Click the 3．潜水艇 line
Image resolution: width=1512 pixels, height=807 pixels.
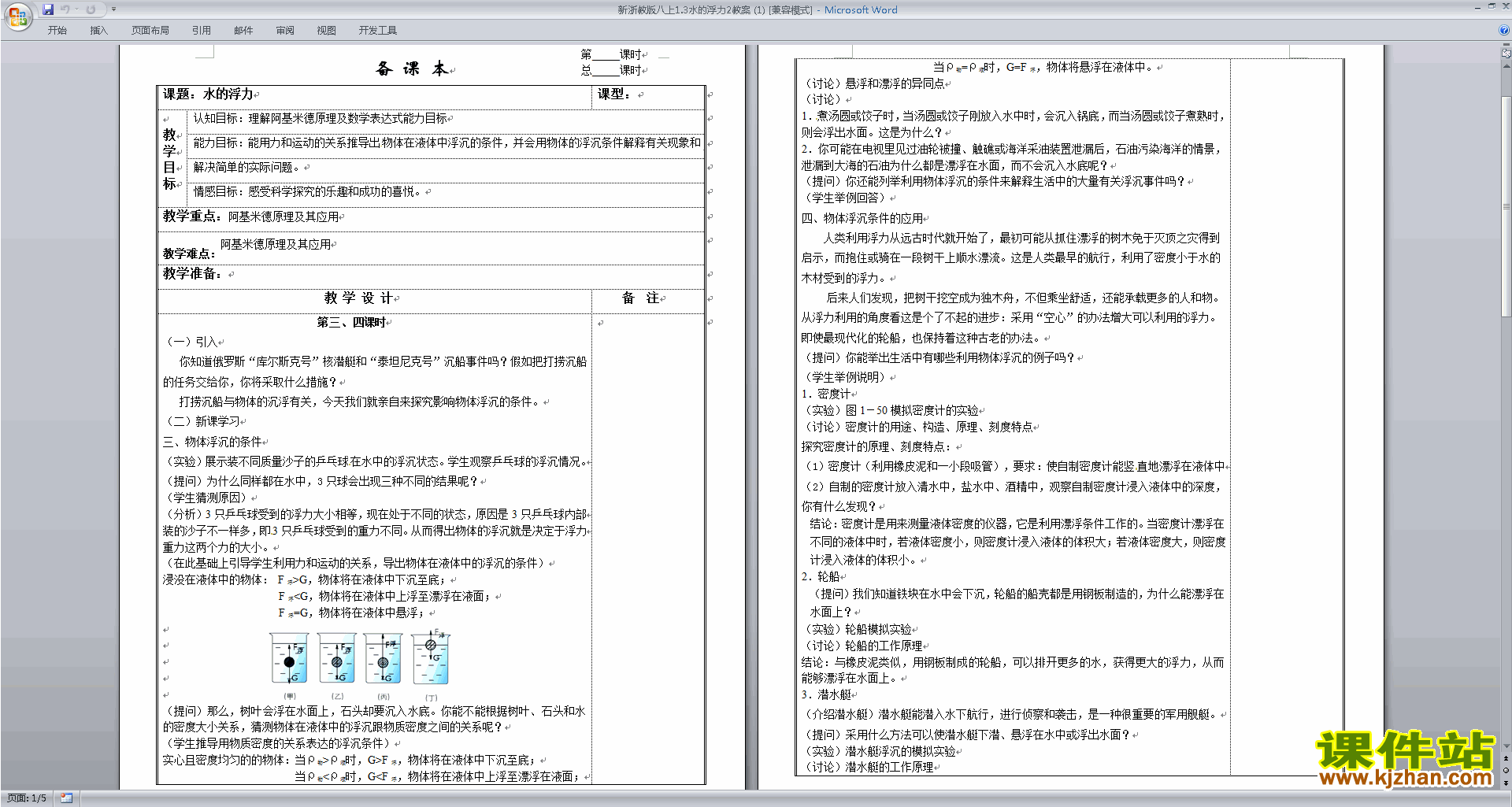(827, 695)
